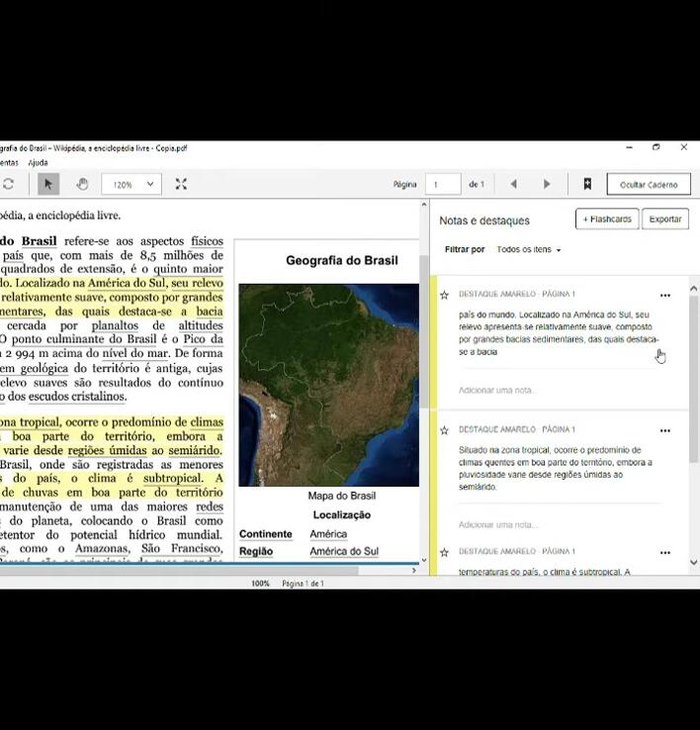Viewport: 700px width, 730px height.
Task: Open the 'semiárido' link in text
Action: [195, 451]
